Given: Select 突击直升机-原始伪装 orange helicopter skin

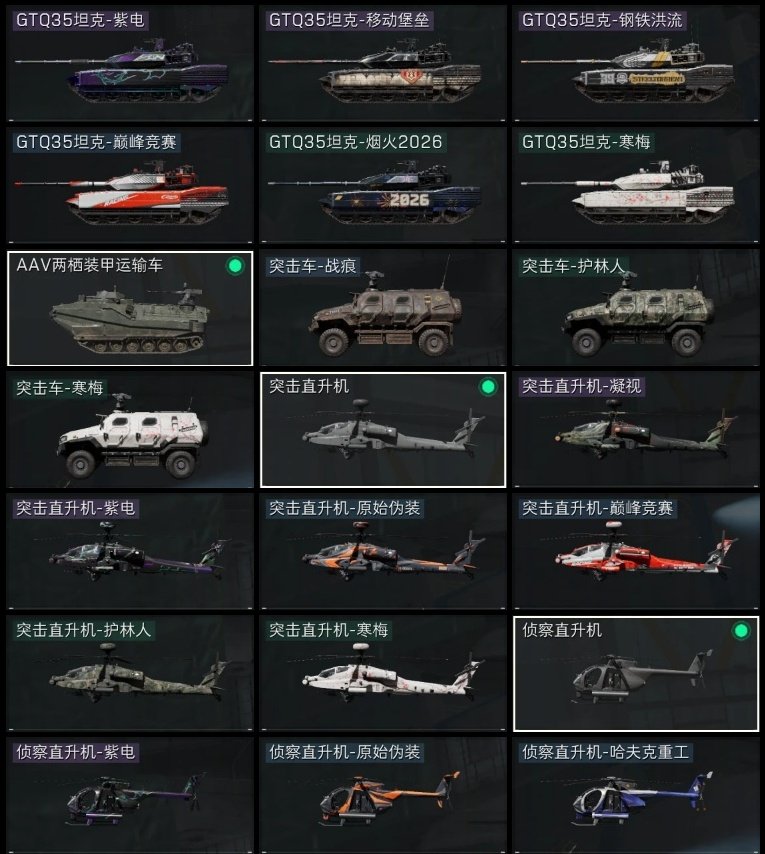Looking at the screenshot, I should point(383,552).
